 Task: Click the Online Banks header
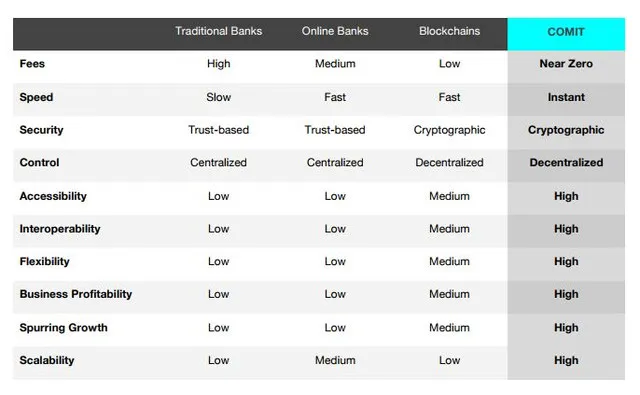(335, 31)
